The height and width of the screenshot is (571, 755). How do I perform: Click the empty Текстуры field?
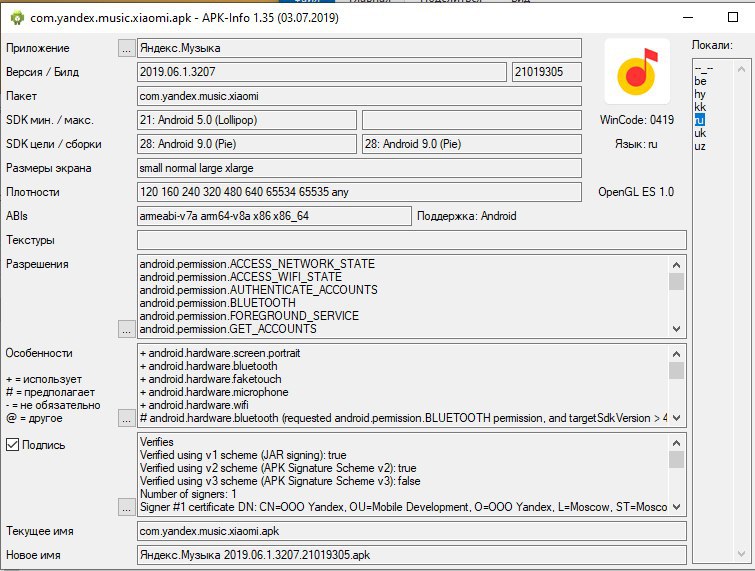tap(412, 240)
